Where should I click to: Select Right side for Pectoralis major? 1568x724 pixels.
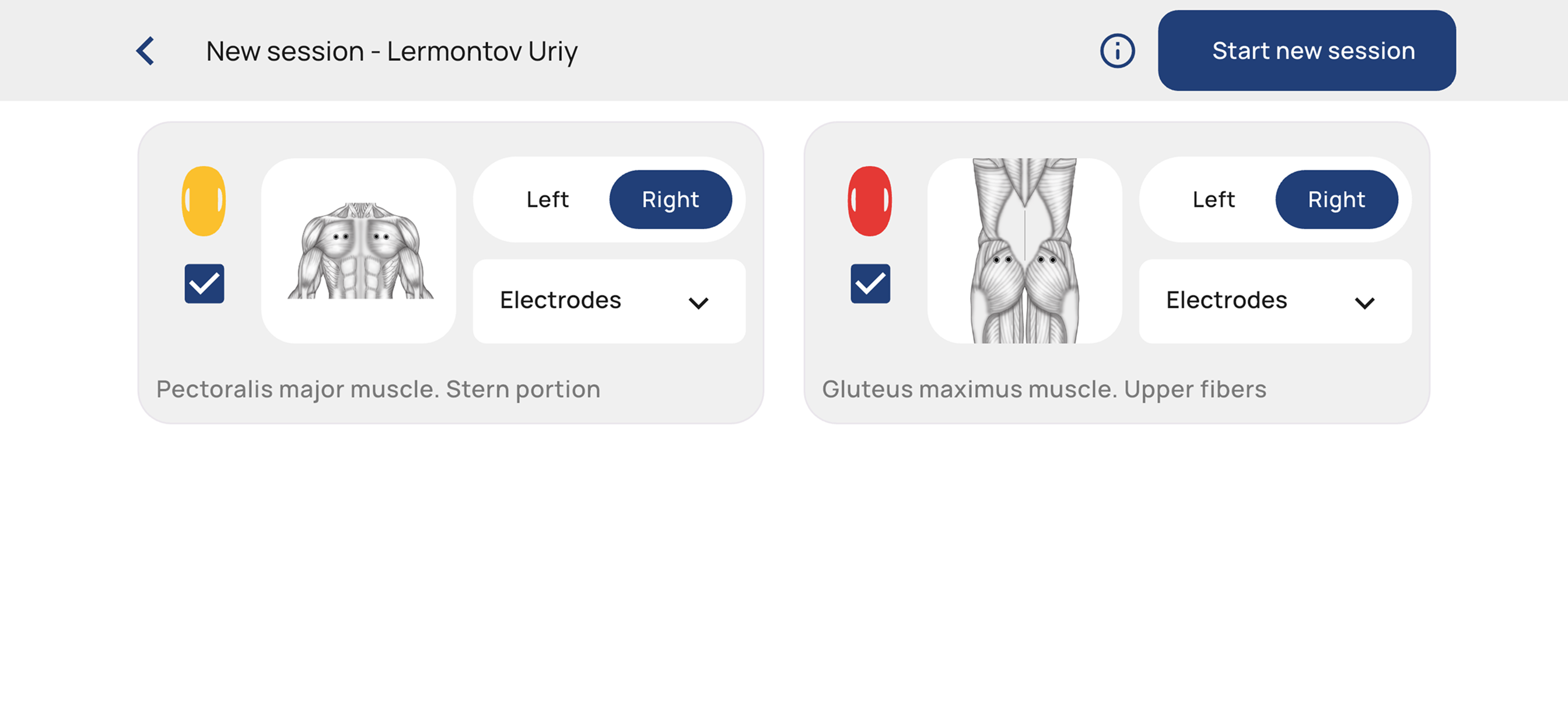[x=670, y=199]
